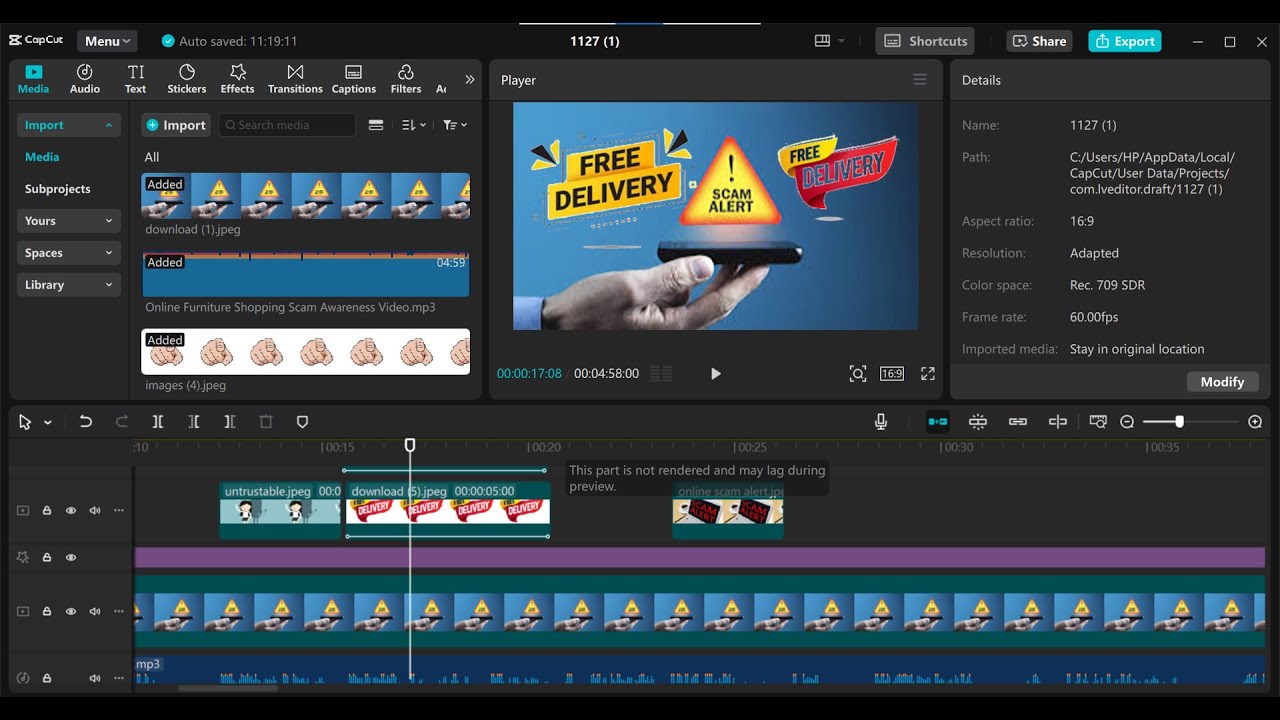Mute the audio mp3 track

[x=95, y=678]
